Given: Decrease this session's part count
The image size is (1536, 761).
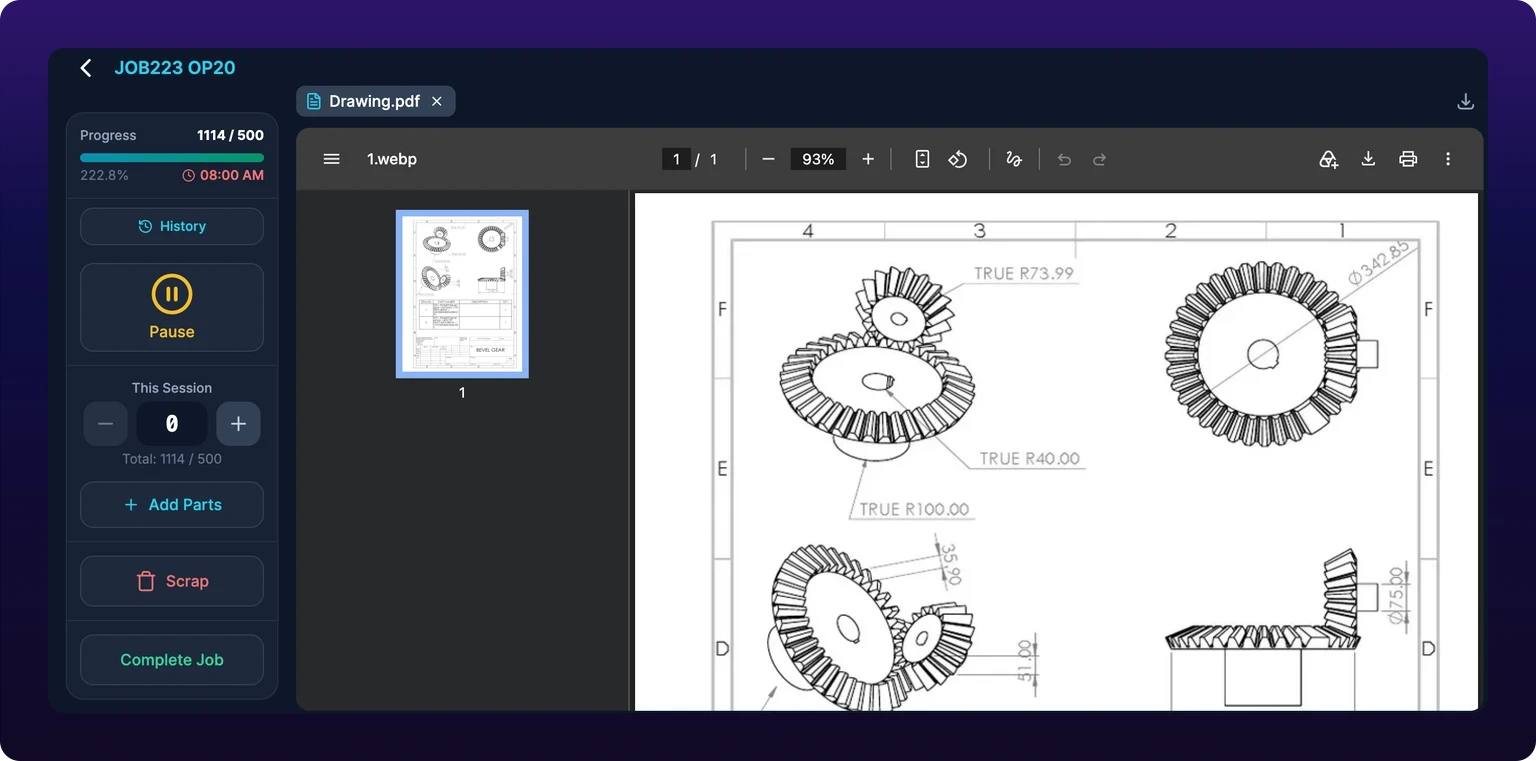Looking at the screenshot, I should coord(105,424).
